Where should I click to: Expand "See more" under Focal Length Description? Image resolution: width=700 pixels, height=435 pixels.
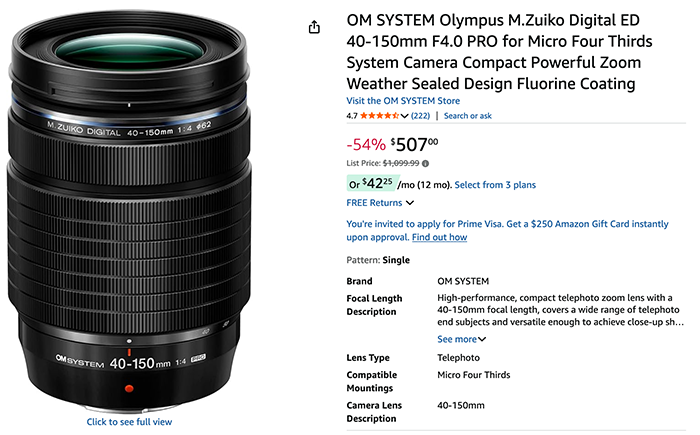click(462, 339)
